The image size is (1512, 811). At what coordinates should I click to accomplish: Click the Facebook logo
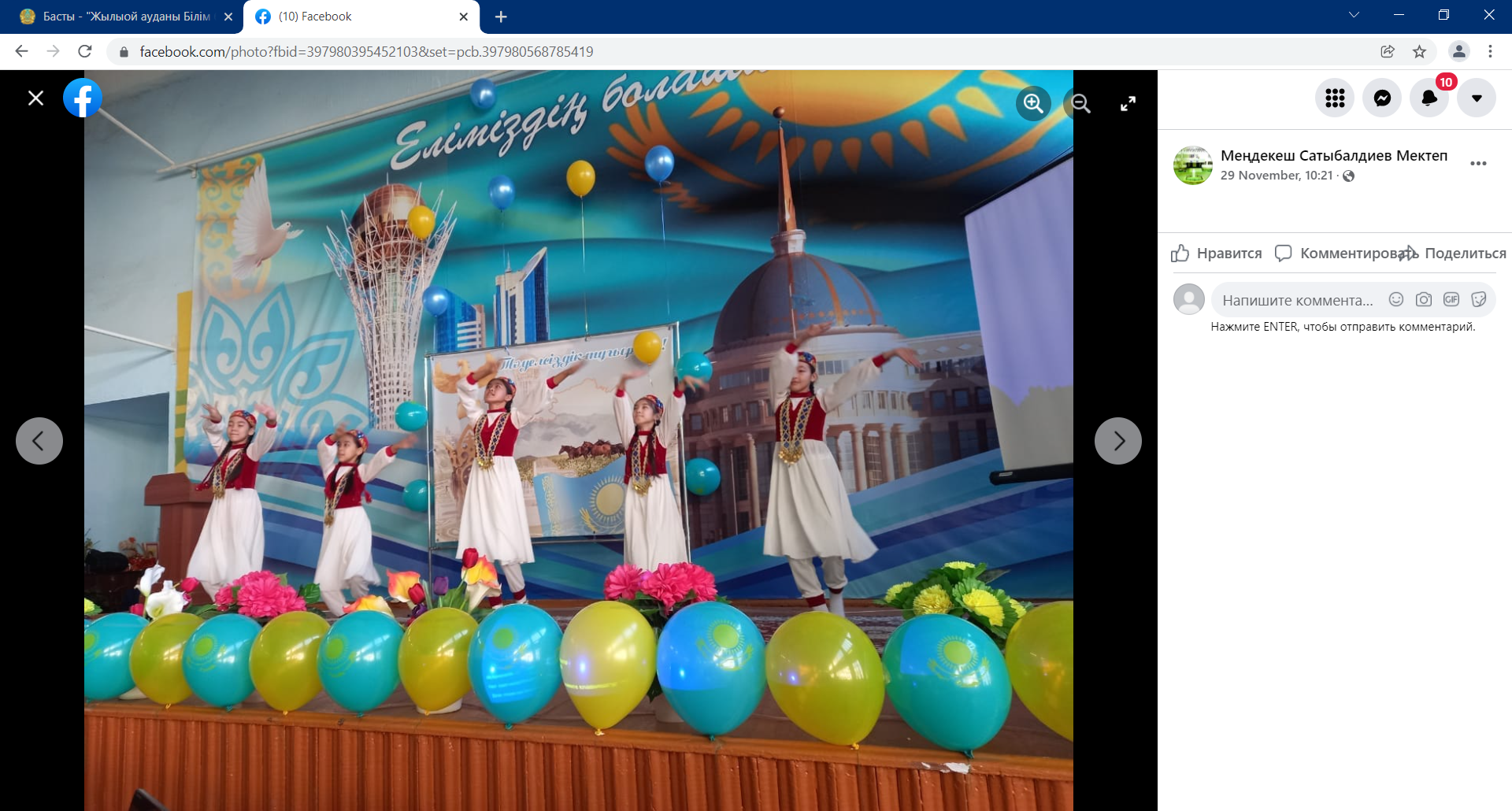(x=83, y=98)
